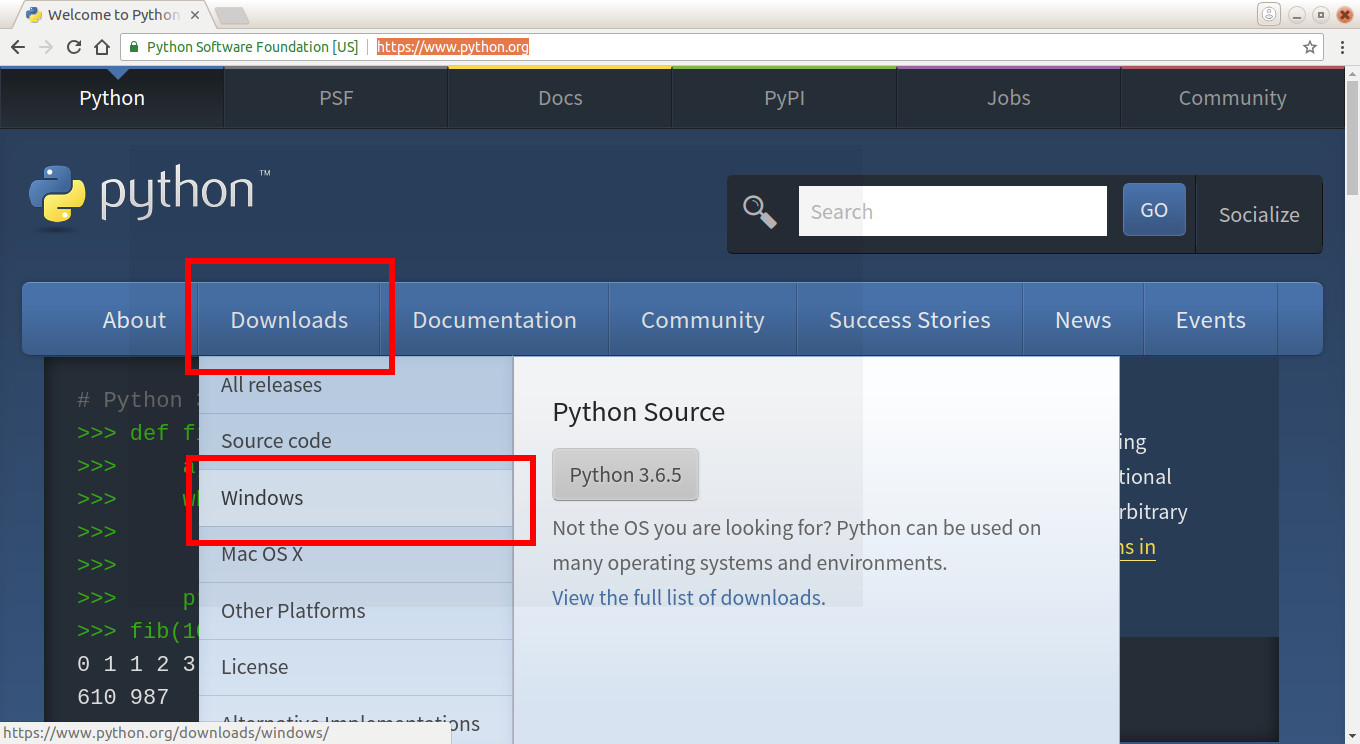
Task: Click the URL in the address bar
Action: (453, 47)
